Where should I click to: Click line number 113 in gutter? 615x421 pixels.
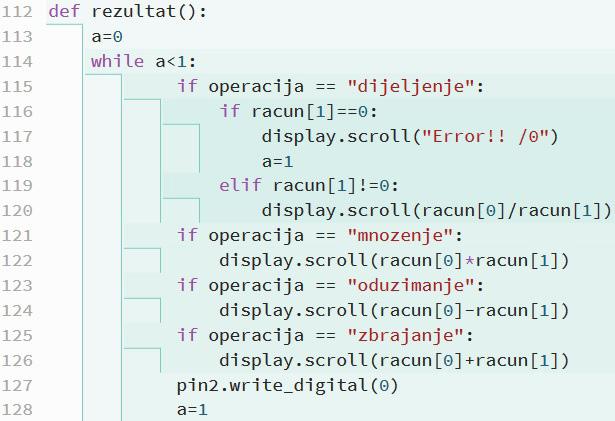point(17,36)
